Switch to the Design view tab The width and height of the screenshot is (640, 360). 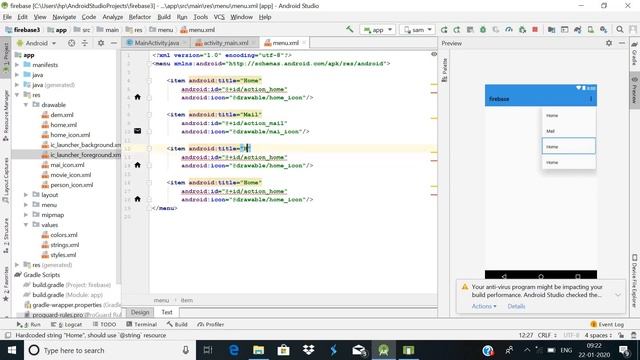pyautogui.click(x=140, y=312)
